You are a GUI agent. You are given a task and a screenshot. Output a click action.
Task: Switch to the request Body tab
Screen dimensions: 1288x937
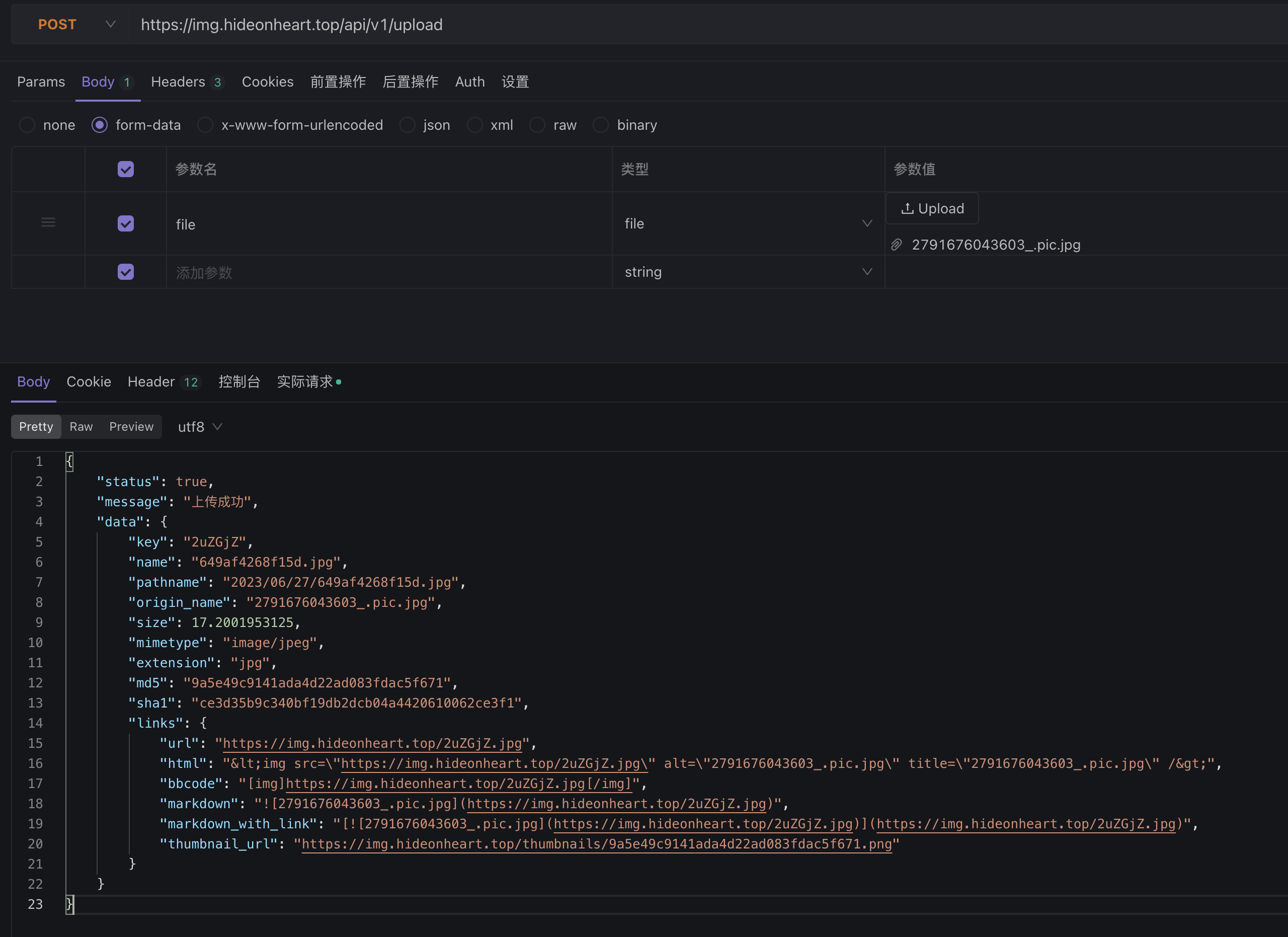[107, 82]
